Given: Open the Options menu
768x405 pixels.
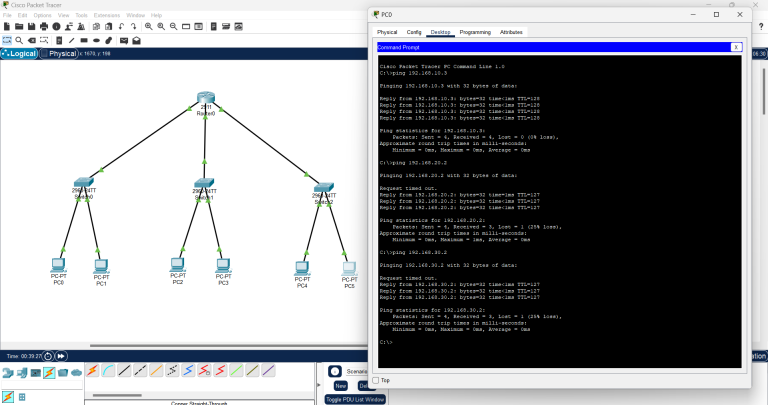Looking at the screenshot, I should tap(43, 15).
